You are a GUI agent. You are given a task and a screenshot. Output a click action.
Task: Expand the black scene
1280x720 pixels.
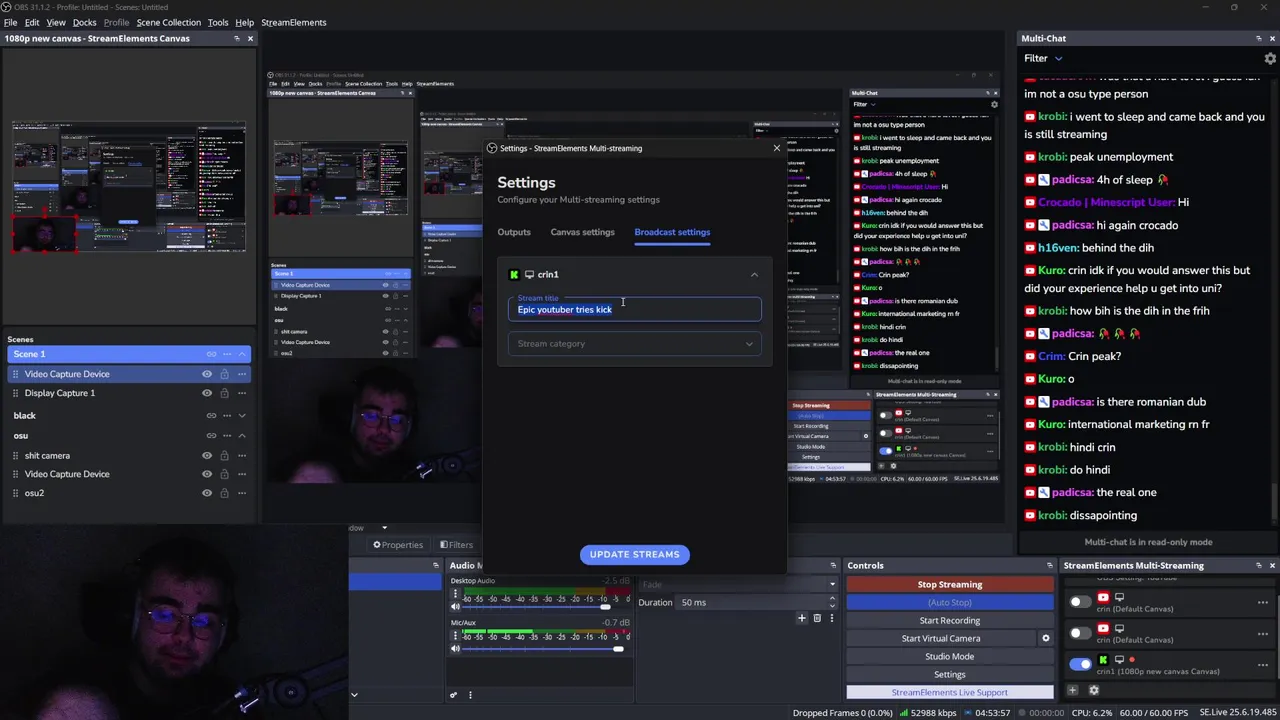tap(242, 415)
